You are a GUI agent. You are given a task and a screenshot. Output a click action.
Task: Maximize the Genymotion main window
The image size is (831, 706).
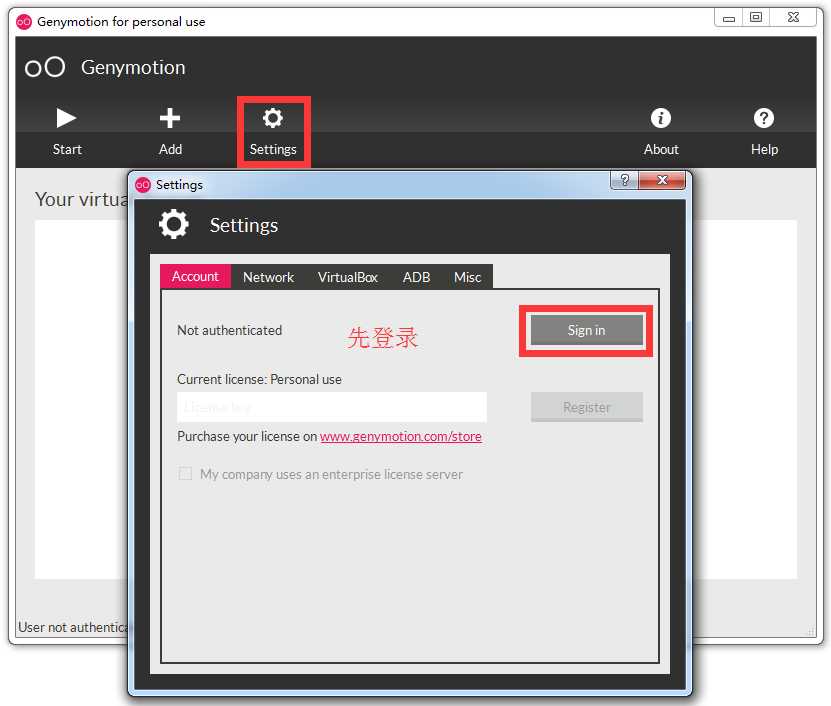tap(756, 17)
